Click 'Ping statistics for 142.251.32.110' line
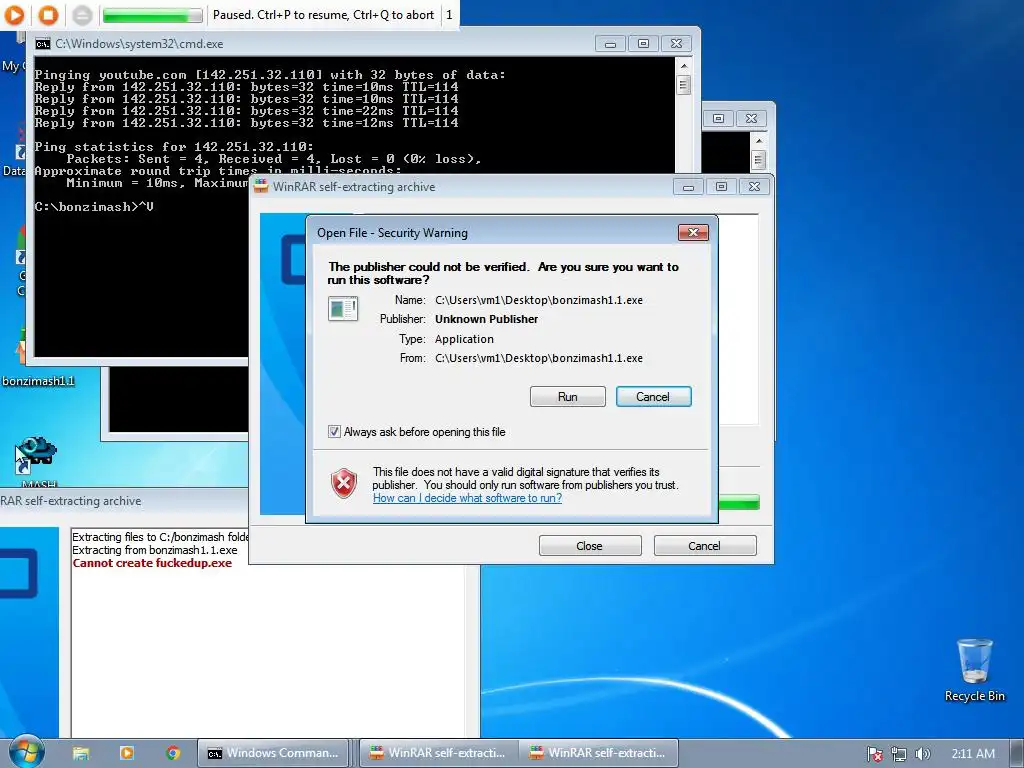The width and height of the screenshot is (1024, 768). [x=174, y=146]
